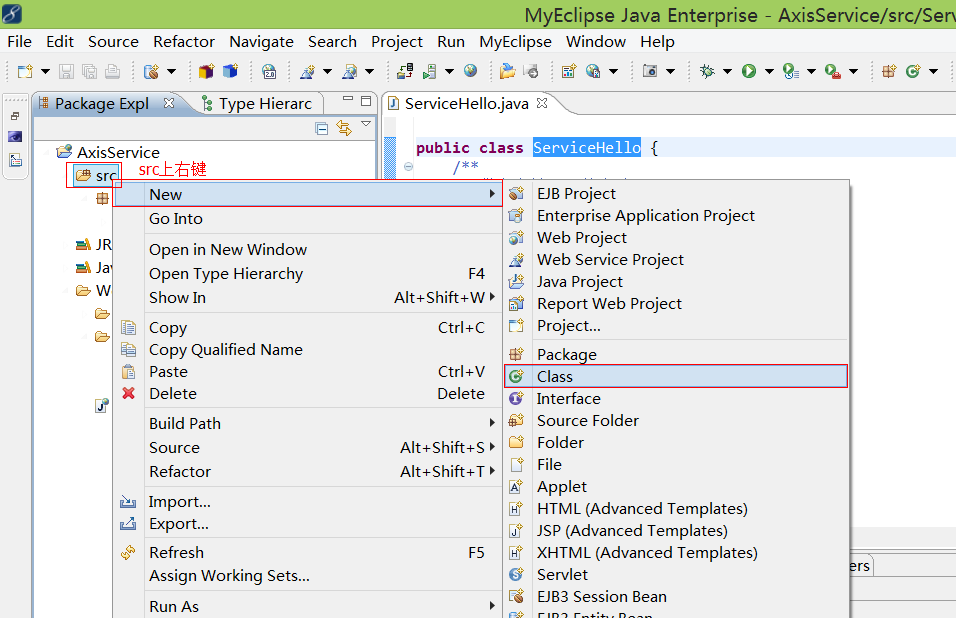Choose Source Folder in the New submenu
Viewport: 956px width, 618px height.
(x=676, y=421)
